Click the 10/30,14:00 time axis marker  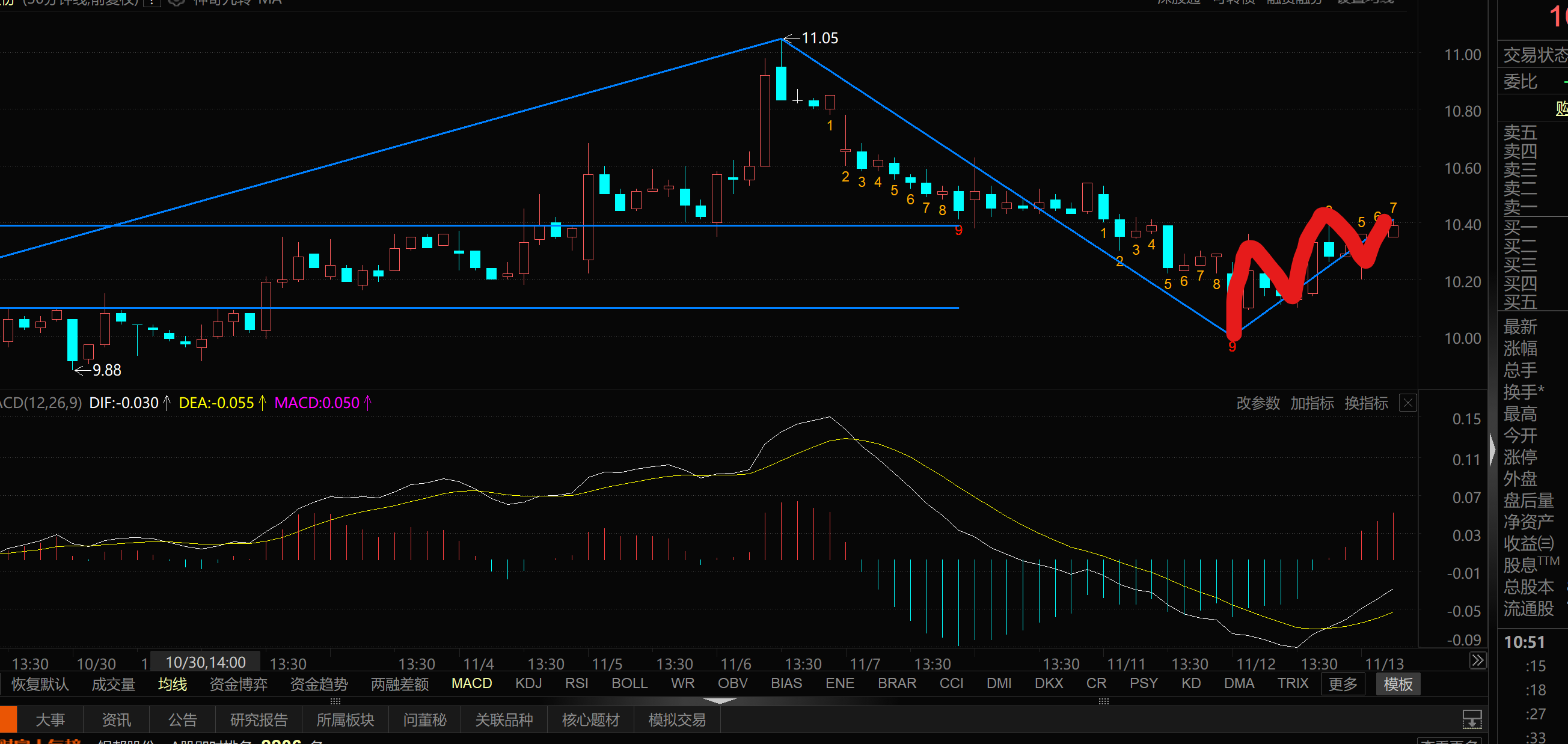[206, 662]
